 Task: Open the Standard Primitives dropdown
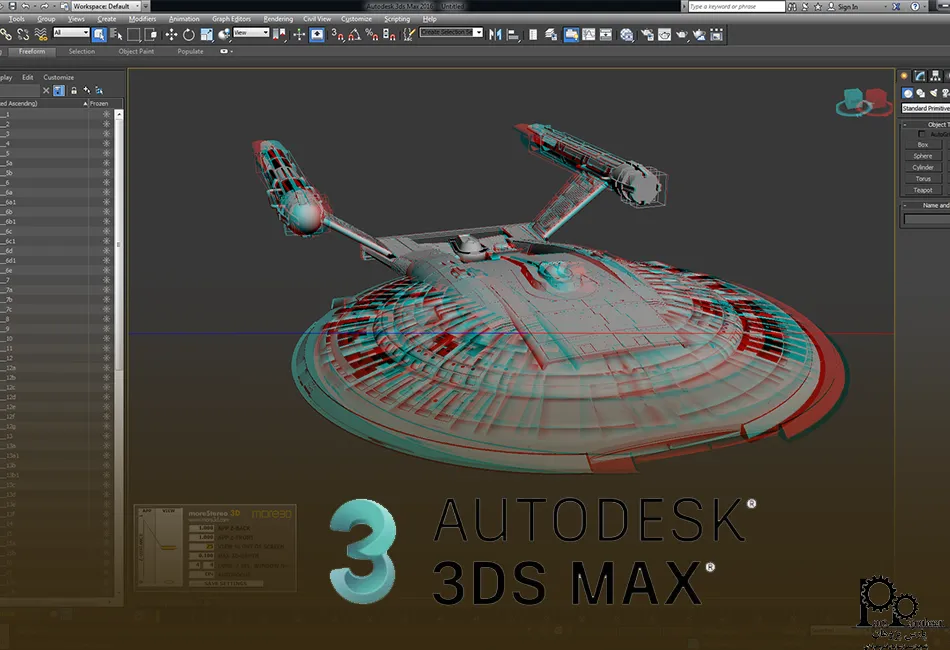pos(924,108)
